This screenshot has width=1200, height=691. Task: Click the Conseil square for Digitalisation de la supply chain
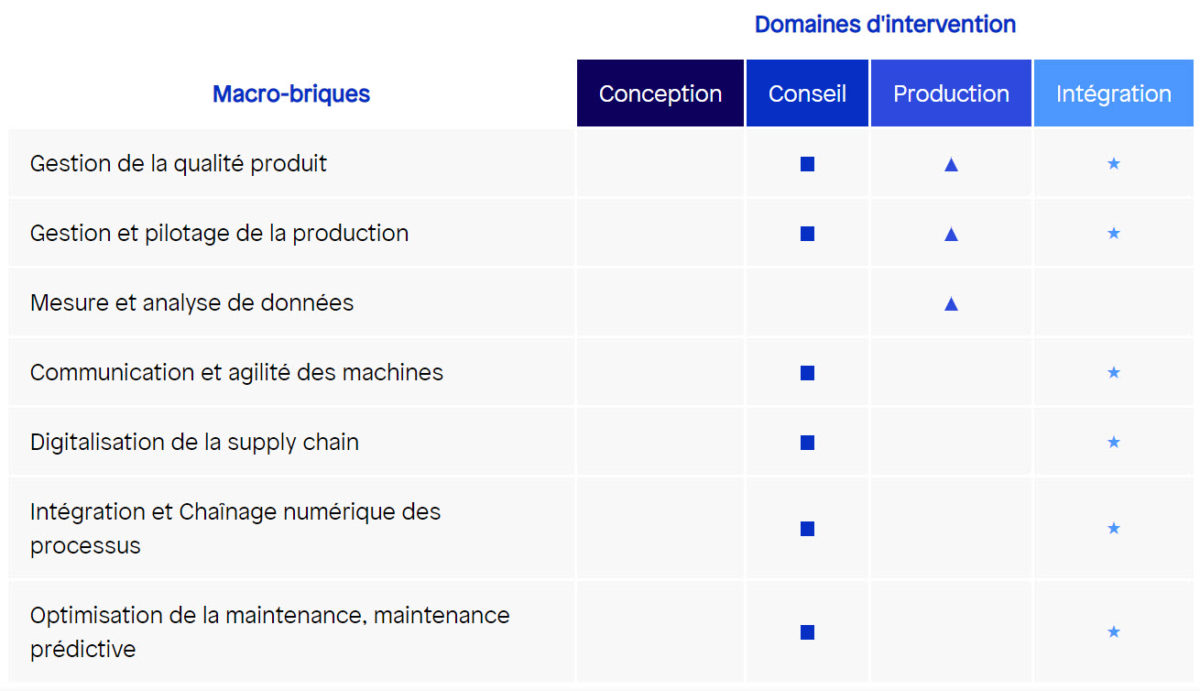pyautogui.click(x=807, y=442)
